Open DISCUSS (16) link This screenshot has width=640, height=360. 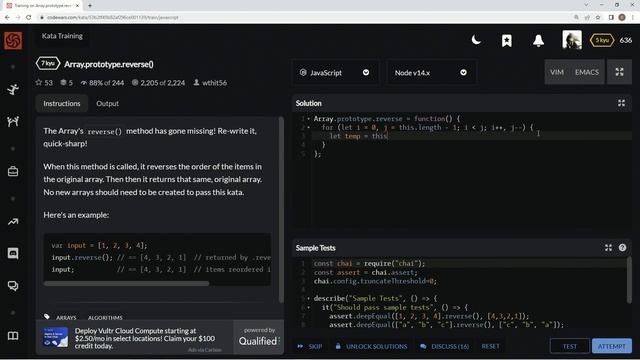click(x=444, y=346)
